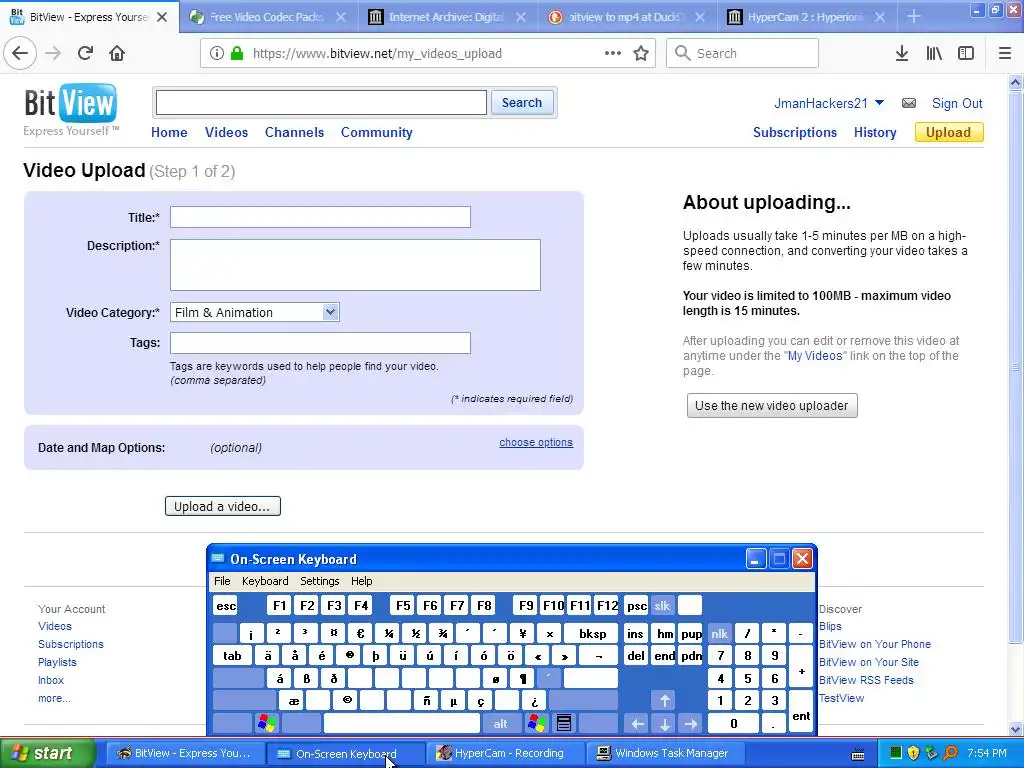The image size is (1024, 768).
Task: Click the orange magnifier tray icon
Action: point(950,753)
